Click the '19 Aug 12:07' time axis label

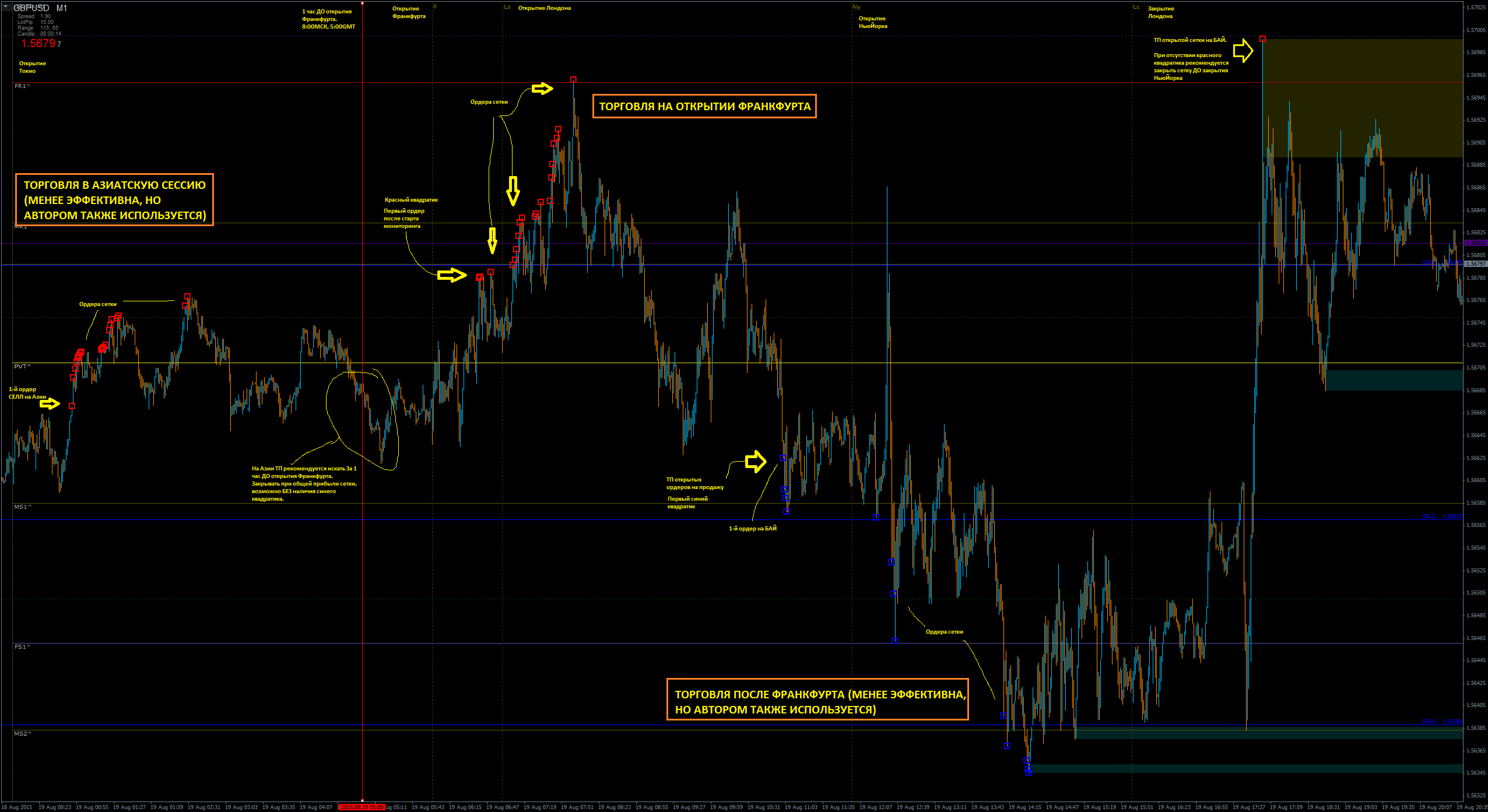tap(876, 807)
